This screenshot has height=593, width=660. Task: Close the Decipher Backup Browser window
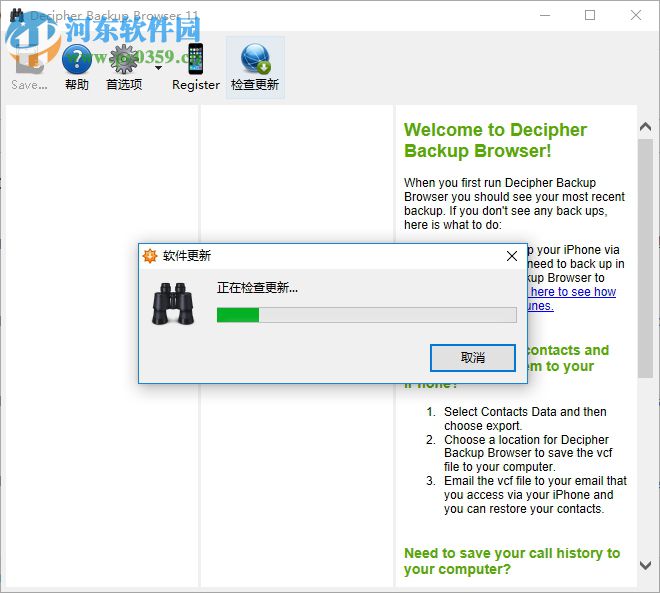click(x=636, y=16)
